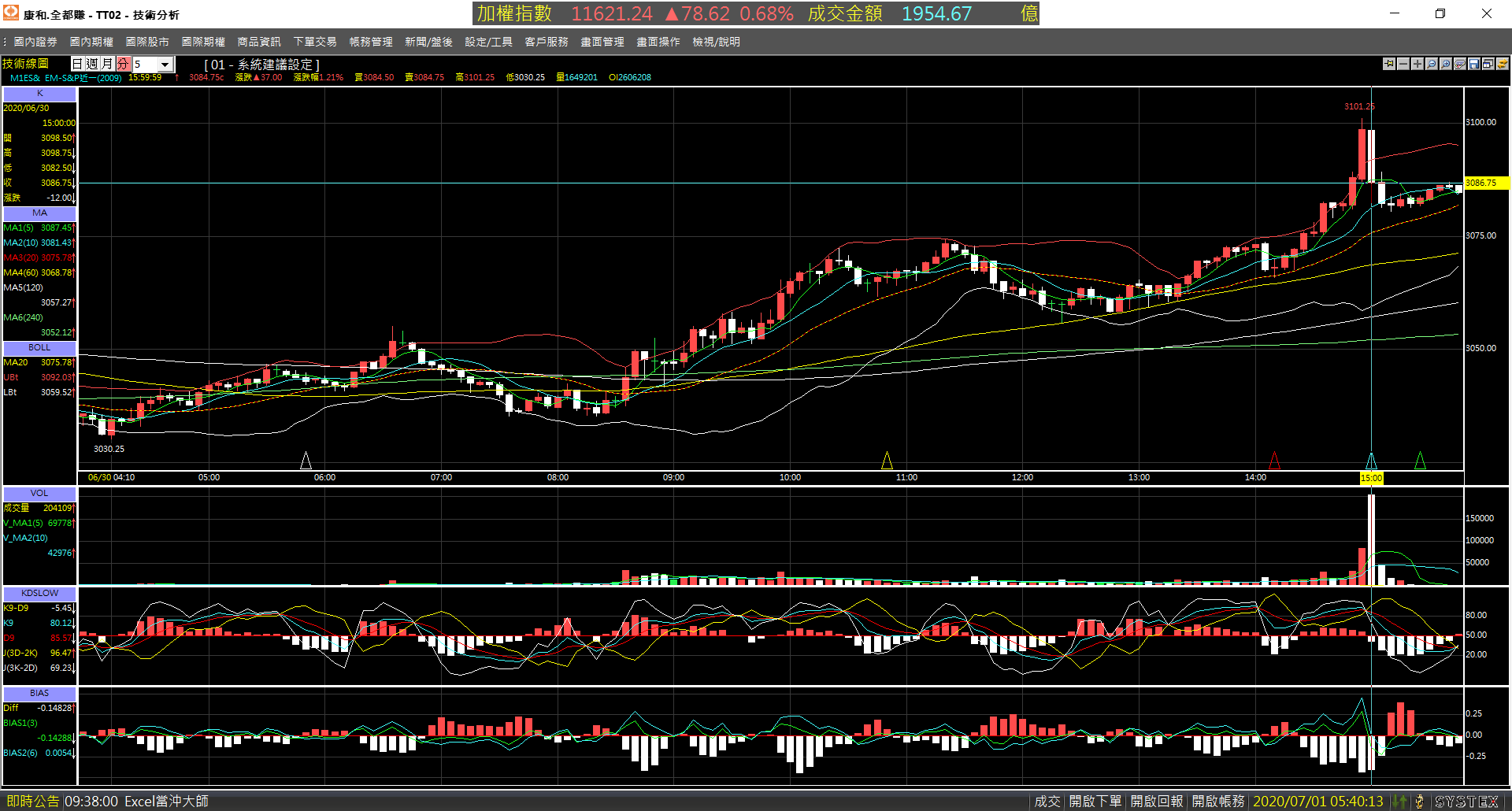Click the 成交量 204109 value row
The height and width of the screenshot is (811, 1512).
coord(39,509)
